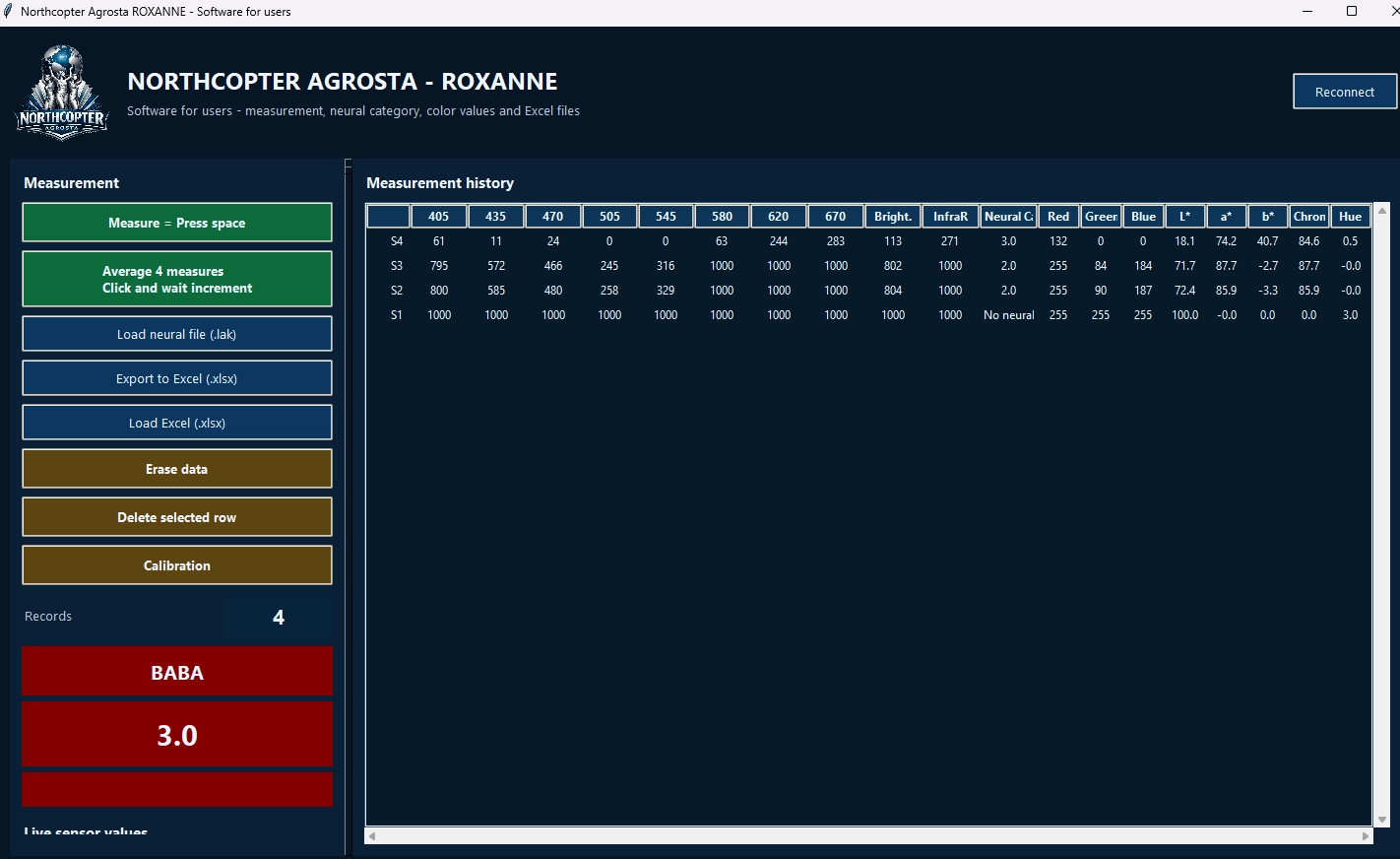Click the InfraR column header
Image resolution: width=1400 pixels, height=859 pixels.
950,217
